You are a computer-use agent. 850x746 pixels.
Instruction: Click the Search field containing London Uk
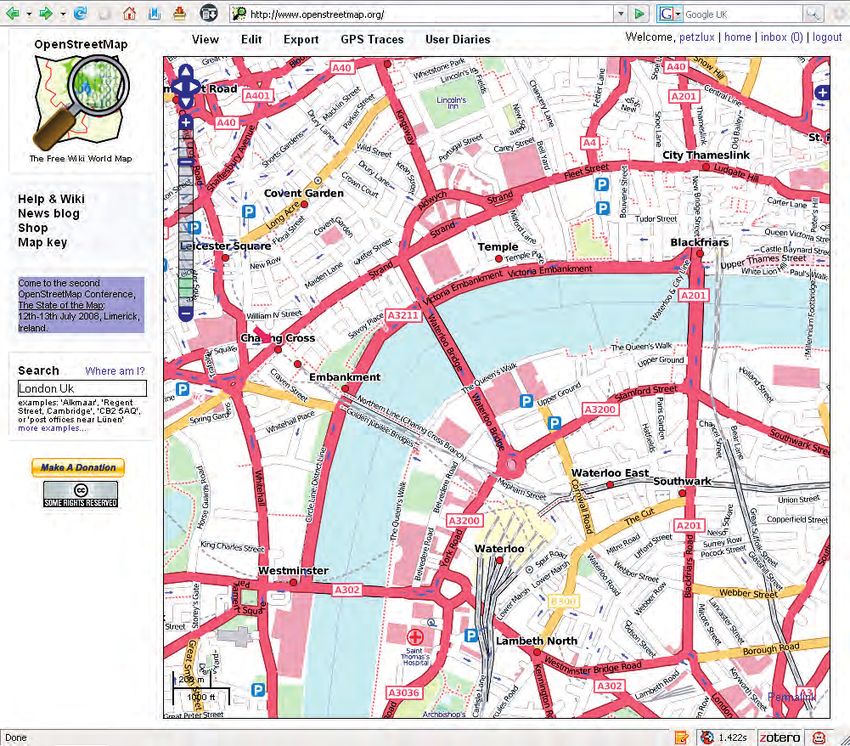pos(82,389)
